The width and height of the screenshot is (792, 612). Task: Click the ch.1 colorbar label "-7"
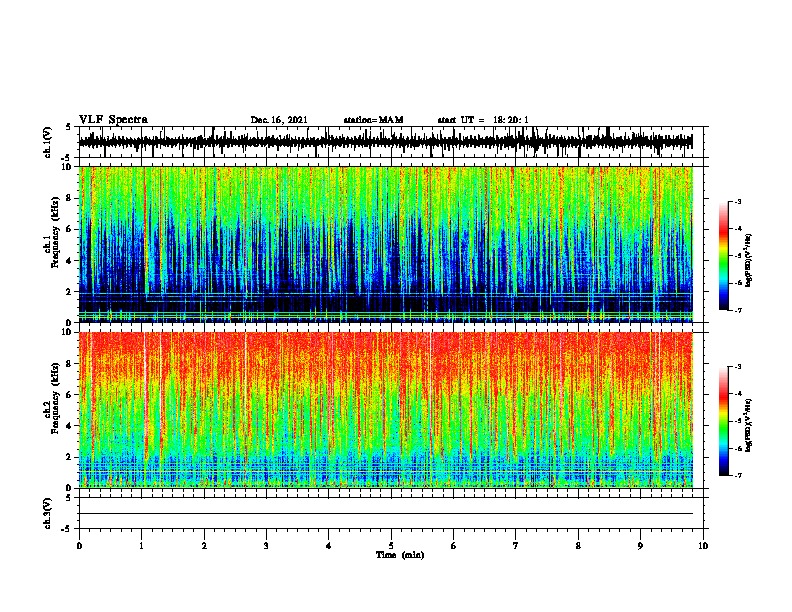(x=737, y=310)
